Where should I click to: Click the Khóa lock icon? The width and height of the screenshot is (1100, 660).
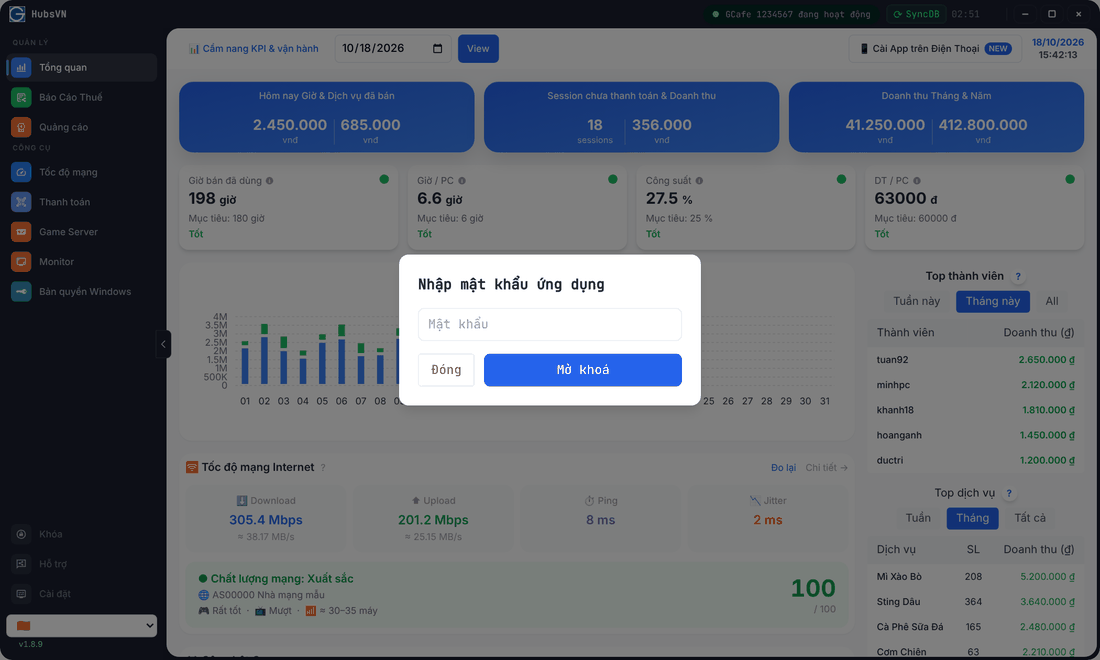[21, 534]
